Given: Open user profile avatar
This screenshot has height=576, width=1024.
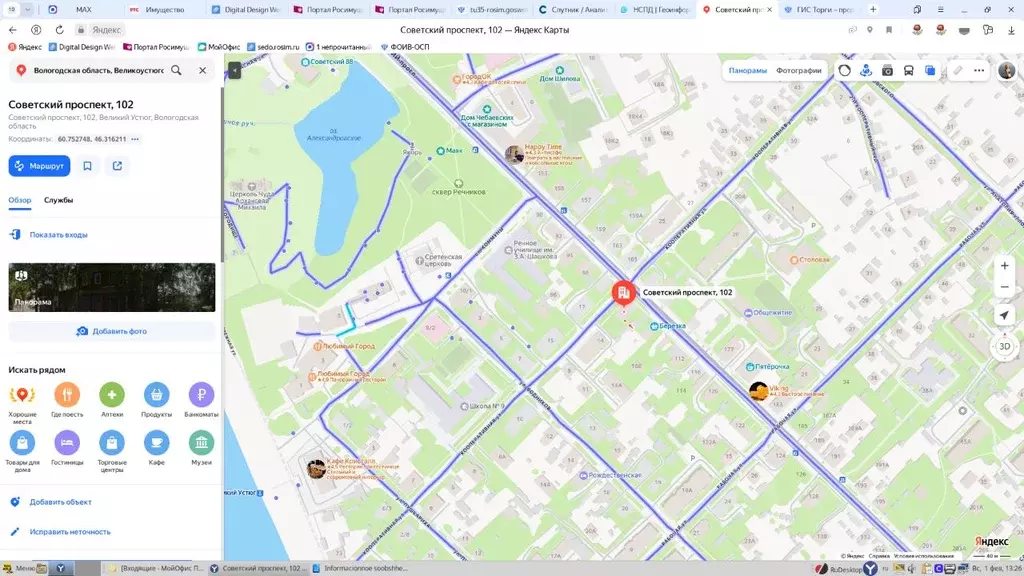Looking at the screenshot, I should pyautogui.click(x=1006, y=71).
